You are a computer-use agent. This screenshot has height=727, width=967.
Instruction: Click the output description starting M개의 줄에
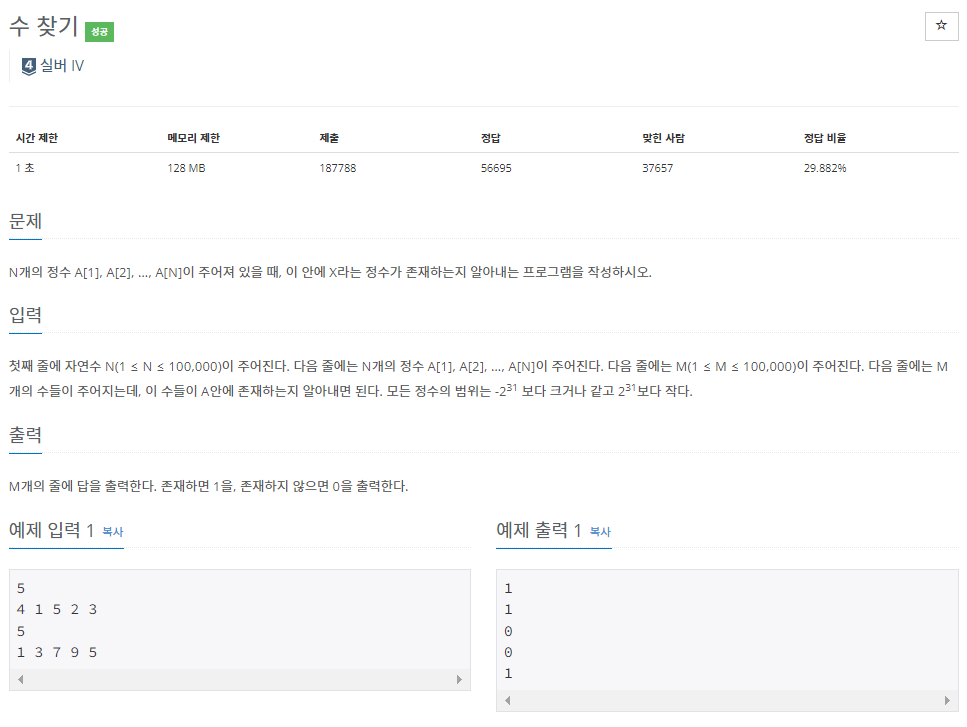(208, 486)
